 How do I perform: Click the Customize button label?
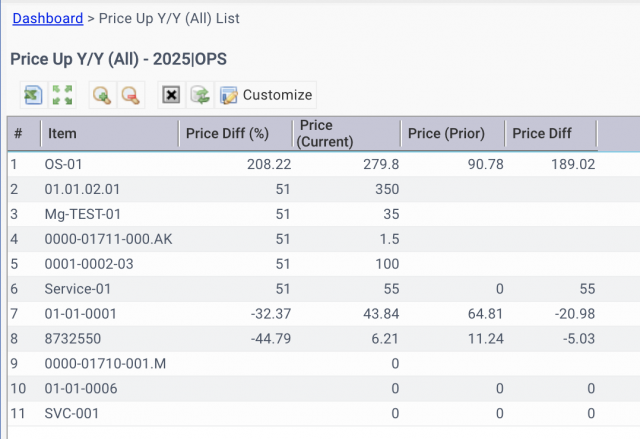point(278,95)
